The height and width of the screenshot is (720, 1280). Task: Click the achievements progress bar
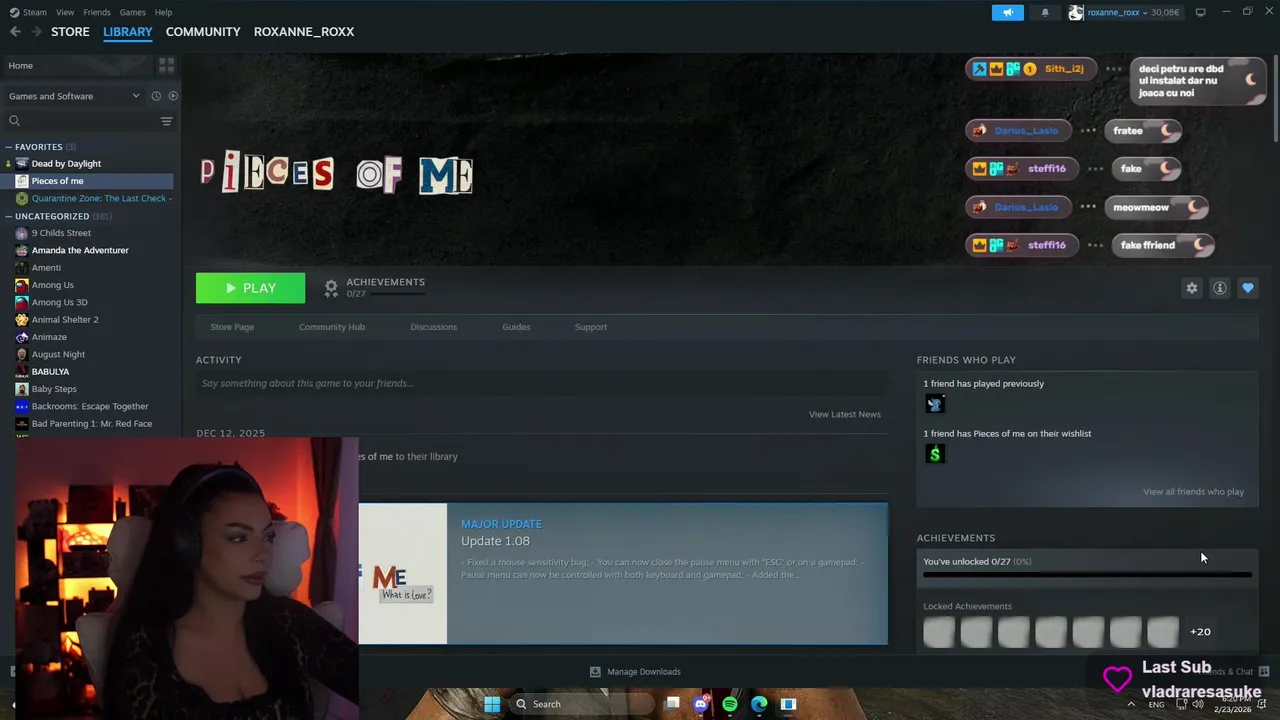click(1087, 575)
